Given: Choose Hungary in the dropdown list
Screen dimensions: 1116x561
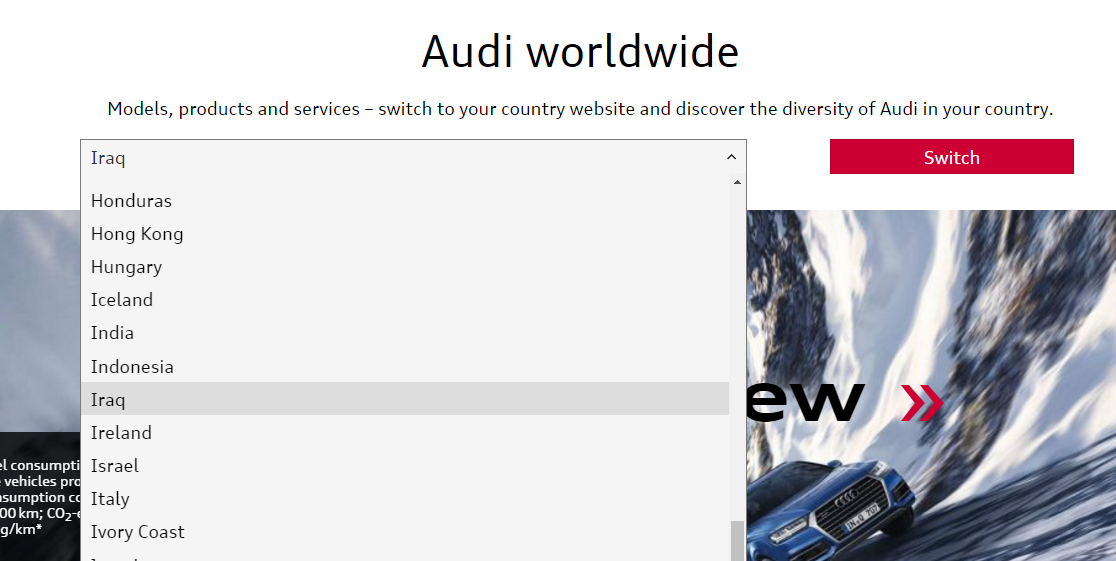Looking at the screenshot, I should tap(405, 267).
